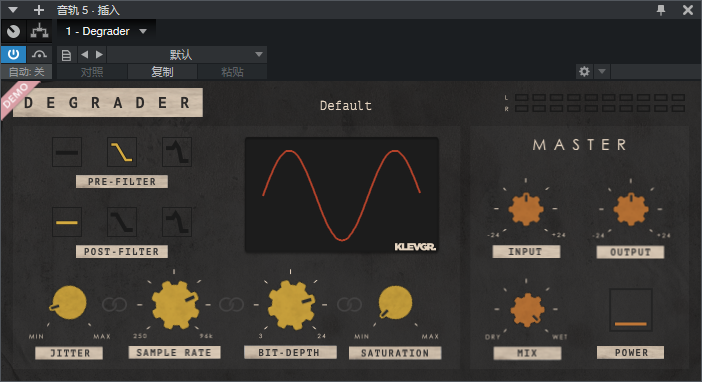The image size is (702, 382).
Task: Click the Saturation knob
Action: point(395,303)
